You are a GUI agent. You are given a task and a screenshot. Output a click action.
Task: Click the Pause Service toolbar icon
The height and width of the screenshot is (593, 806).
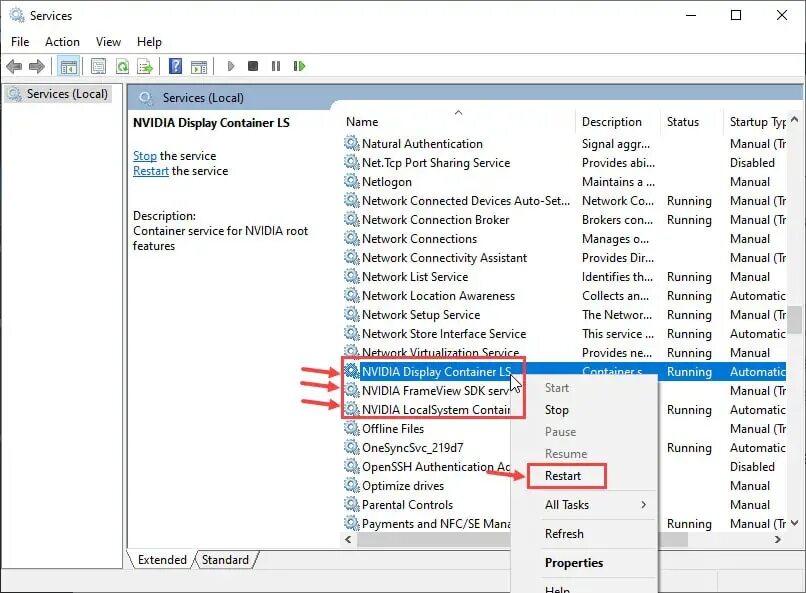[x=276, y=66]
